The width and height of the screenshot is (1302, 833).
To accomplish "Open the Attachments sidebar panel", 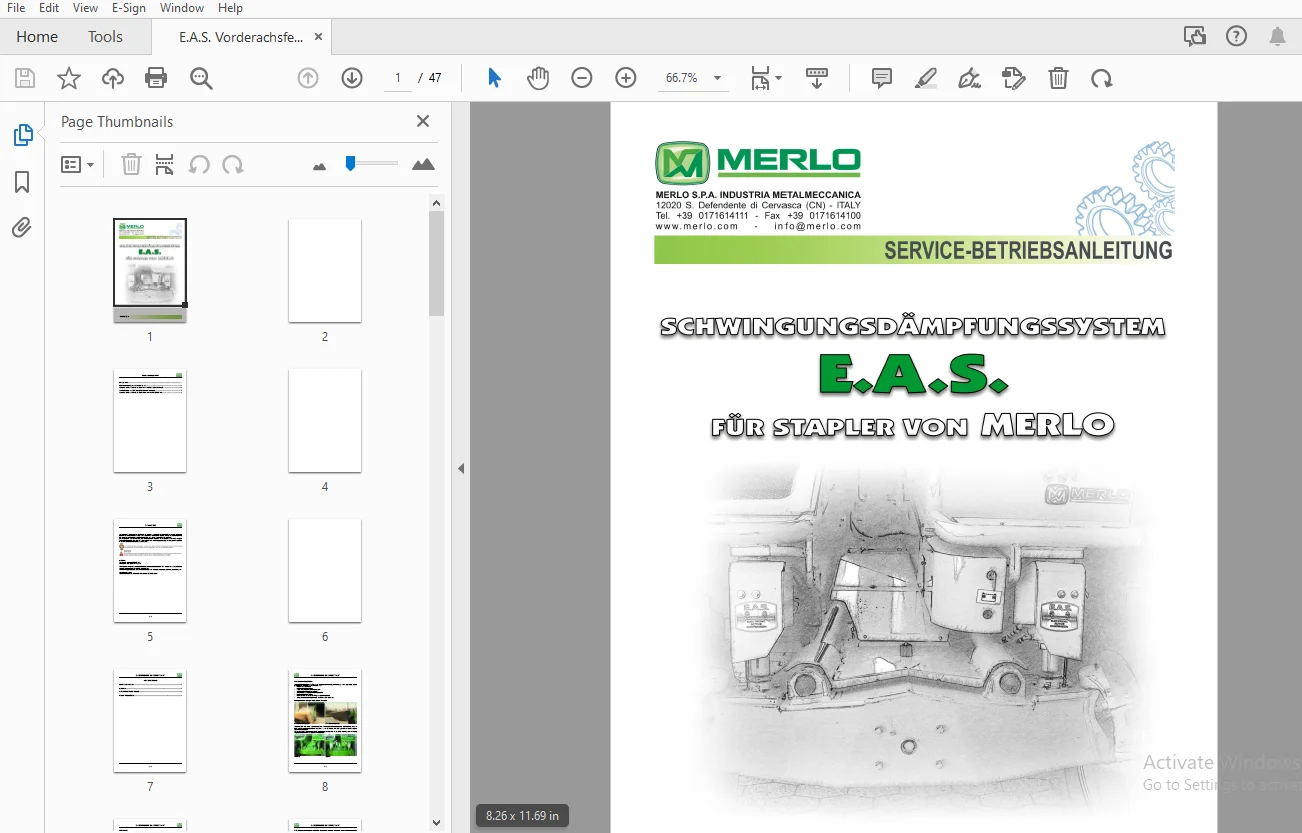I will tap(22, 228).
